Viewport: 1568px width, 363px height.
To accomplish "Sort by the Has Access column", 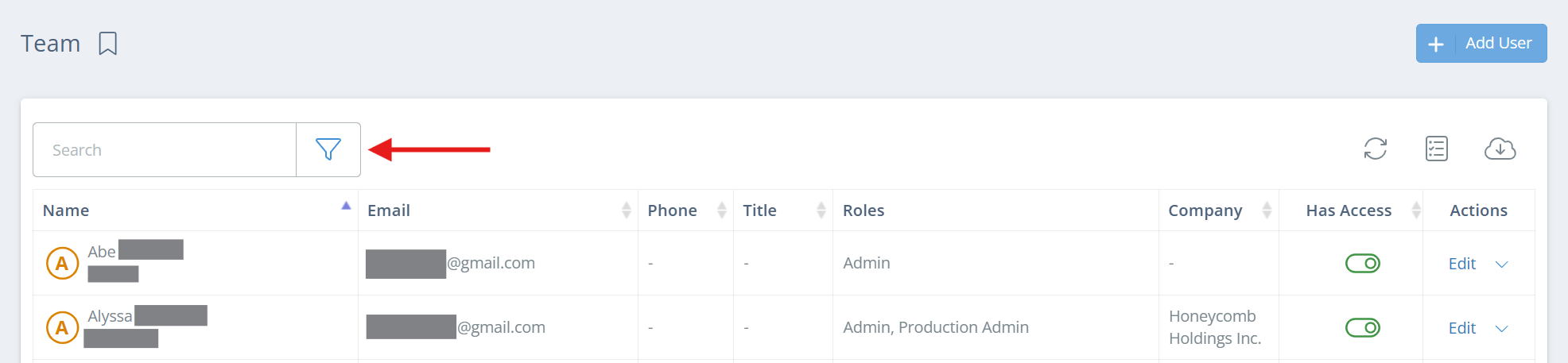I will pyautogui.click(x=1415, y=210).
